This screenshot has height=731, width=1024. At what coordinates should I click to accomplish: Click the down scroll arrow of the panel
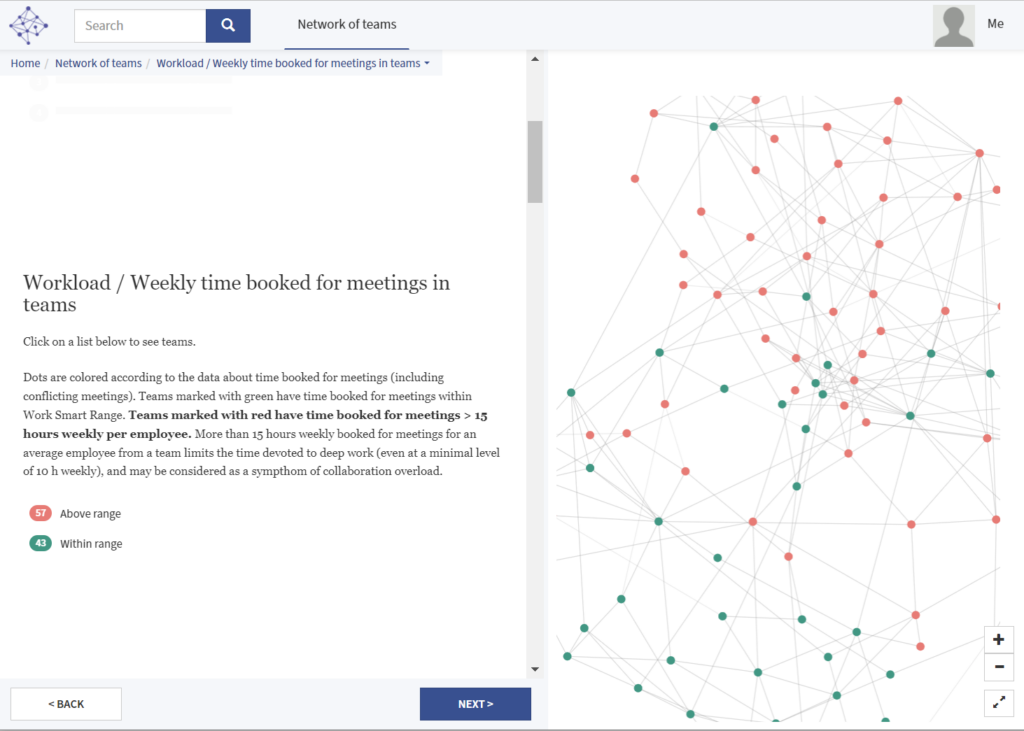point(534,671)
